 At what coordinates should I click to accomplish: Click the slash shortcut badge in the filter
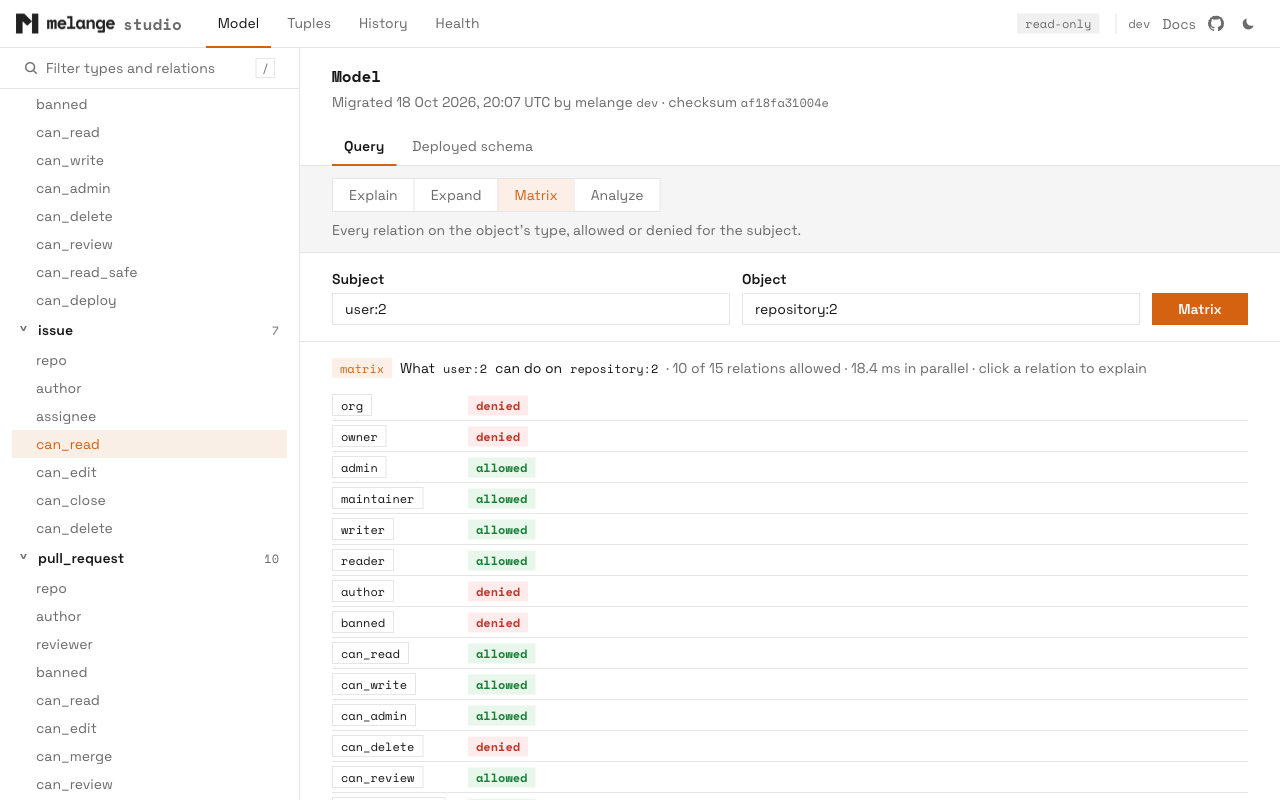[x=265, y=68]
